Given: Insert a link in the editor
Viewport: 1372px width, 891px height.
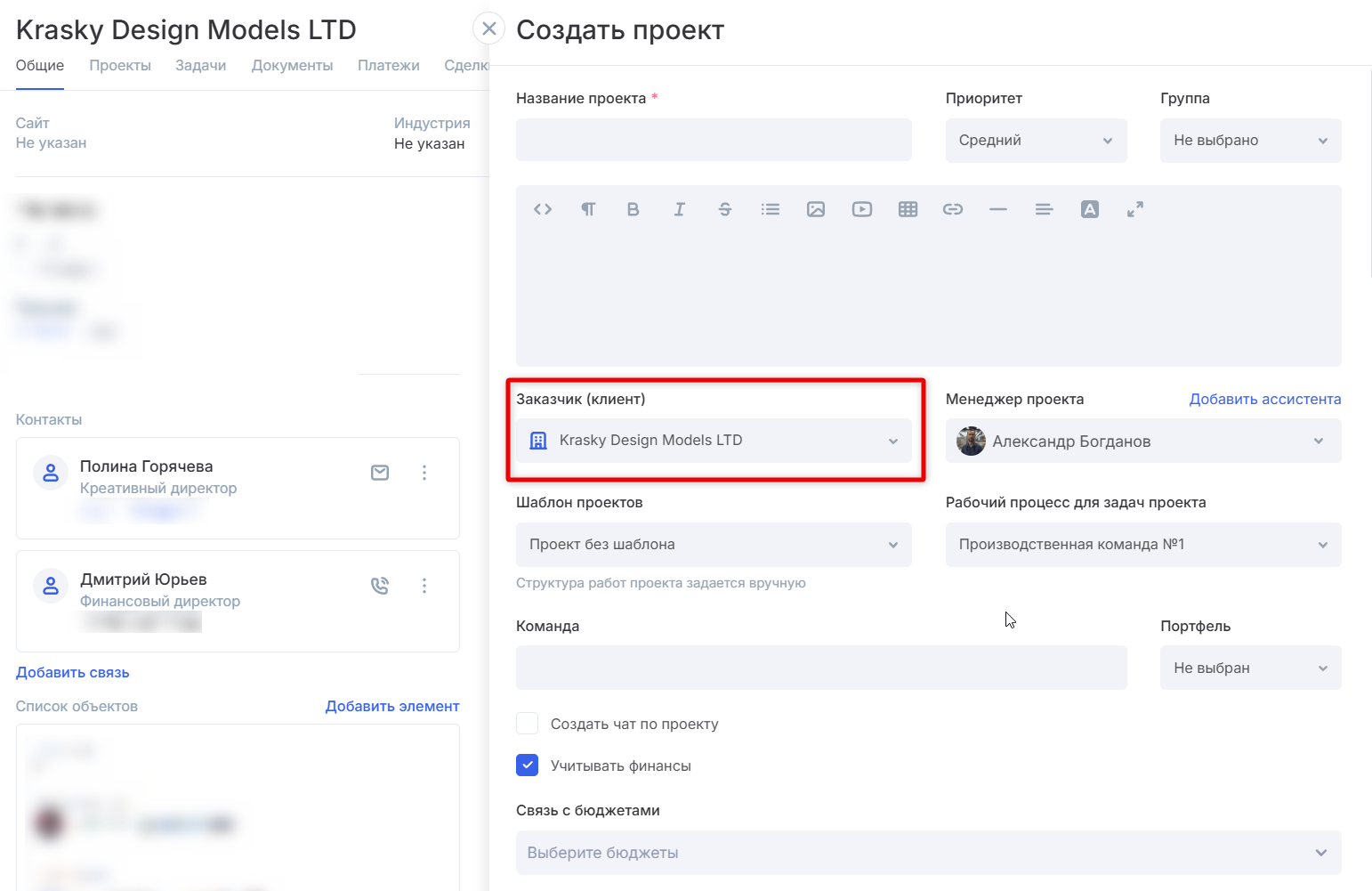Looking at the screenshot, I should (x=953, y=209).
